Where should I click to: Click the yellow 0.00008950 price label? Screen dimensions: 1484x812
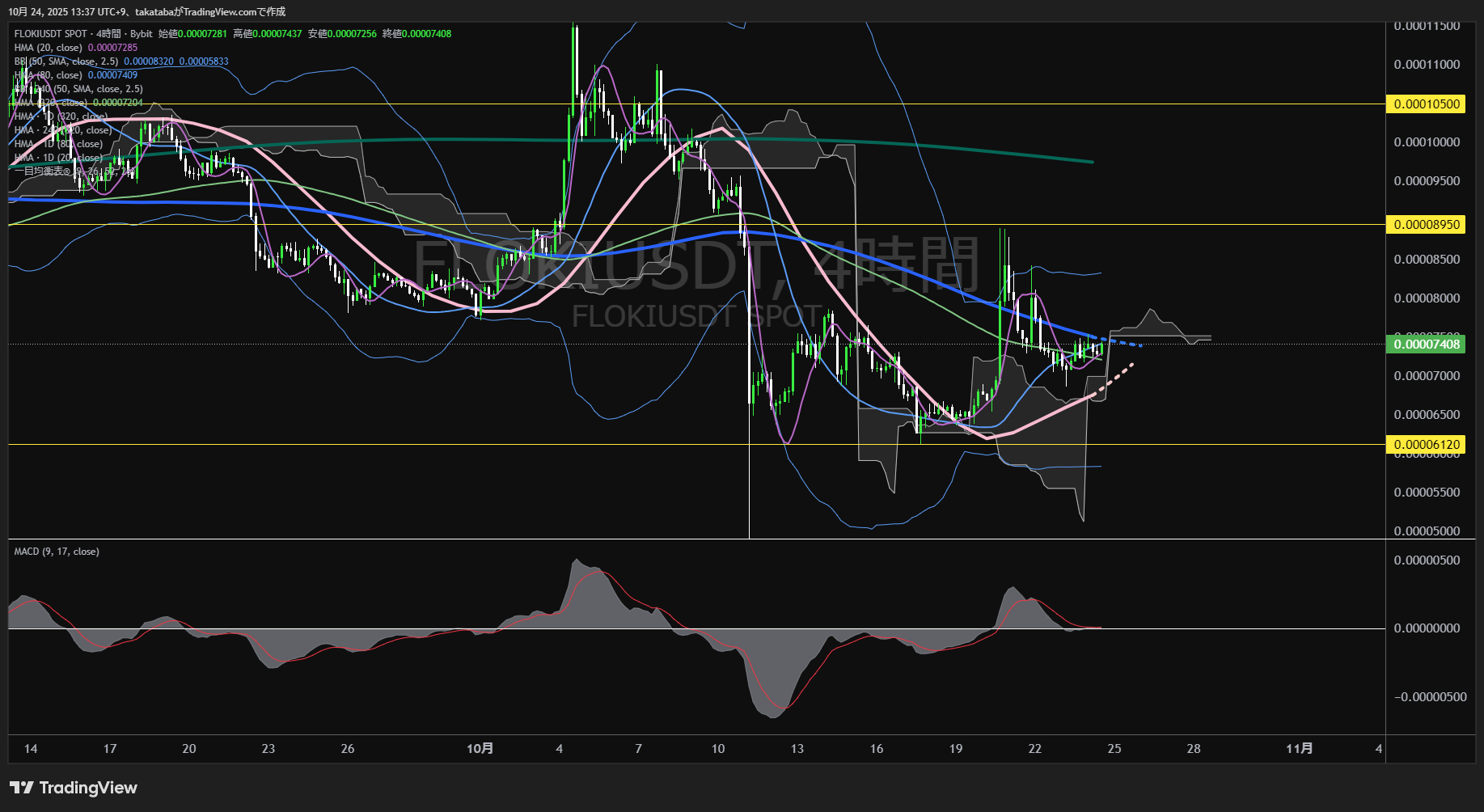1427,225
